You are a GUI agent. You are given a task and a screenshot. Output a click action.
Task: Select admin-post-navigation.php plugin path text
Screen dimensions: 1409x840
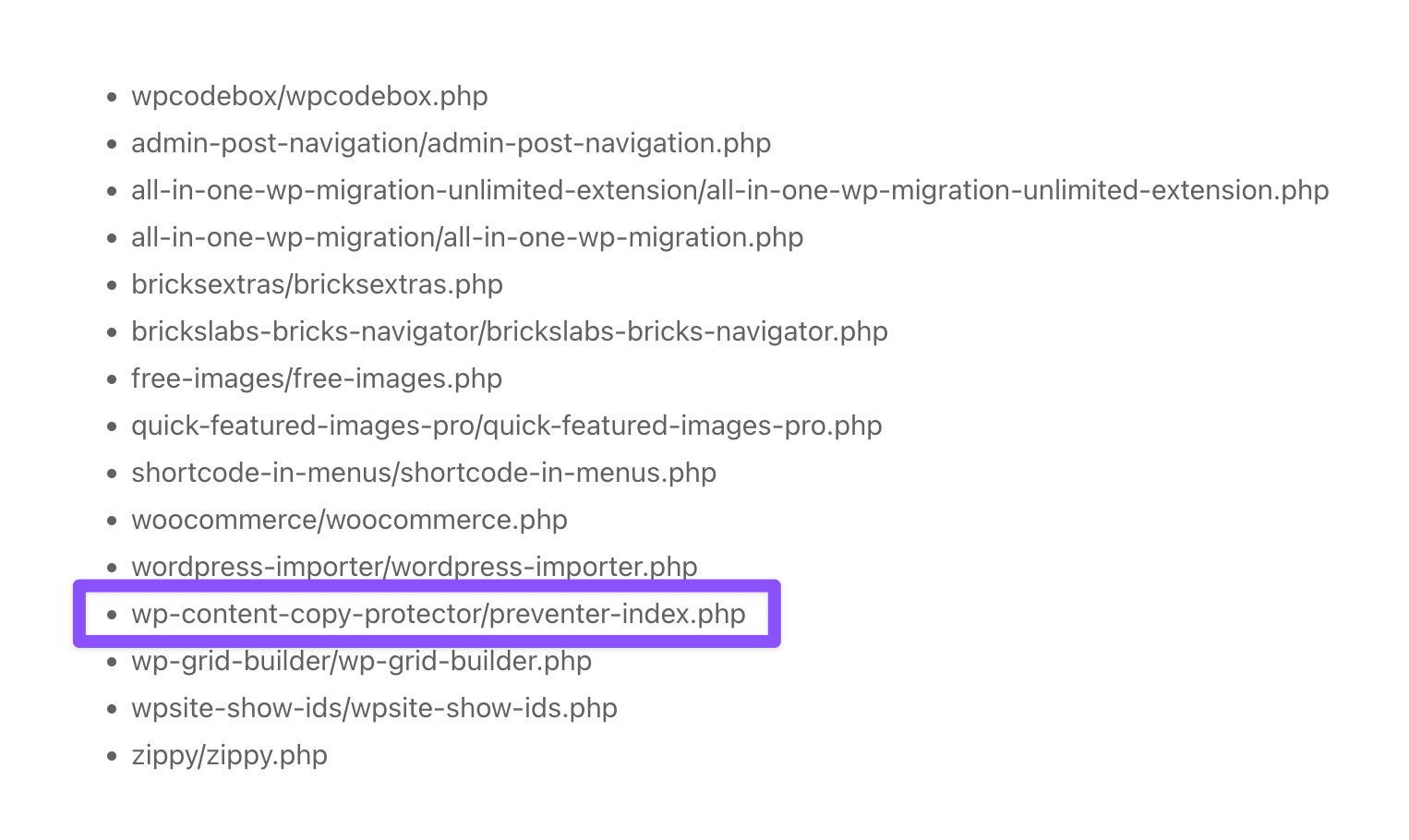click(x=451, y=143)
